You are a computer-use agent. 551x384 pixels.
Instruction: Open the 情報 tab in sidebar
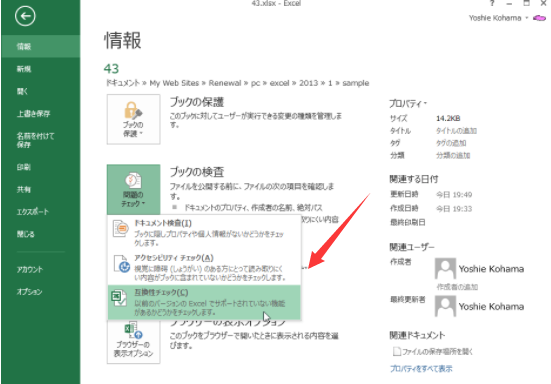click(x=40, y=46)
